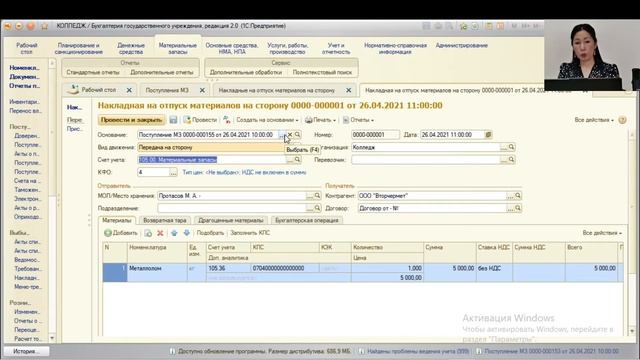This screenshot has height=360, width=640.
Task: Open the Печать dropdown
Action: click(x=320, y=120)
